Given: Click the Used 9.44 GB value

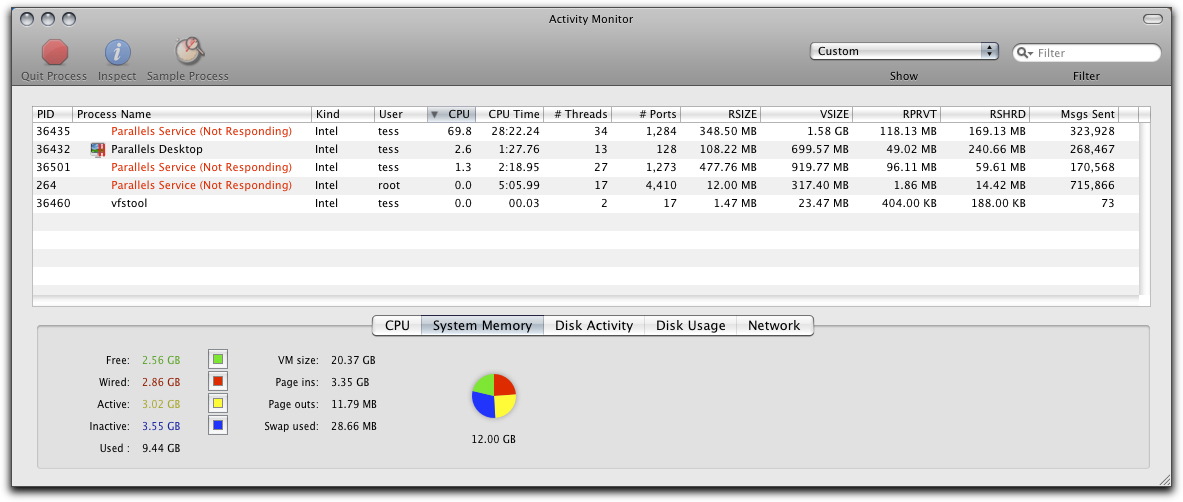Looking at the screenshot, I should click(x=161, y=448).
